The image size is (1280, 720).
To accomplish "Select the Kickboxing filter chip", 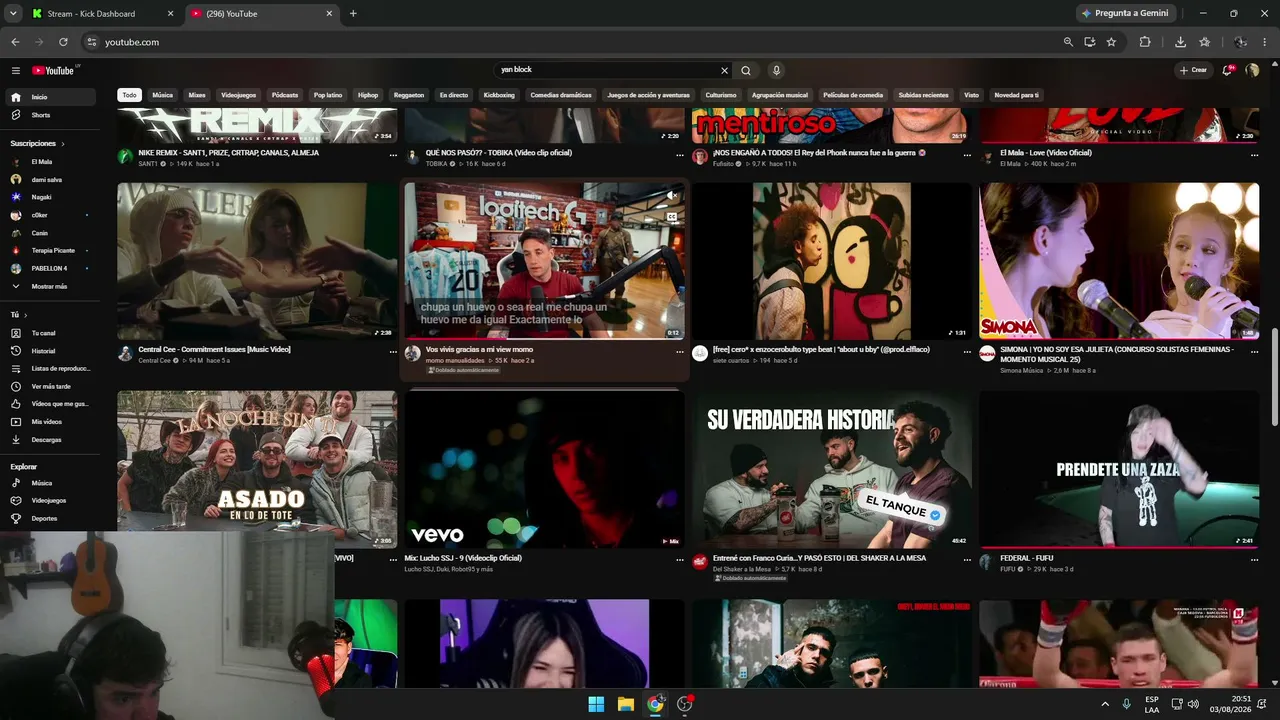I will coord(499,95).
